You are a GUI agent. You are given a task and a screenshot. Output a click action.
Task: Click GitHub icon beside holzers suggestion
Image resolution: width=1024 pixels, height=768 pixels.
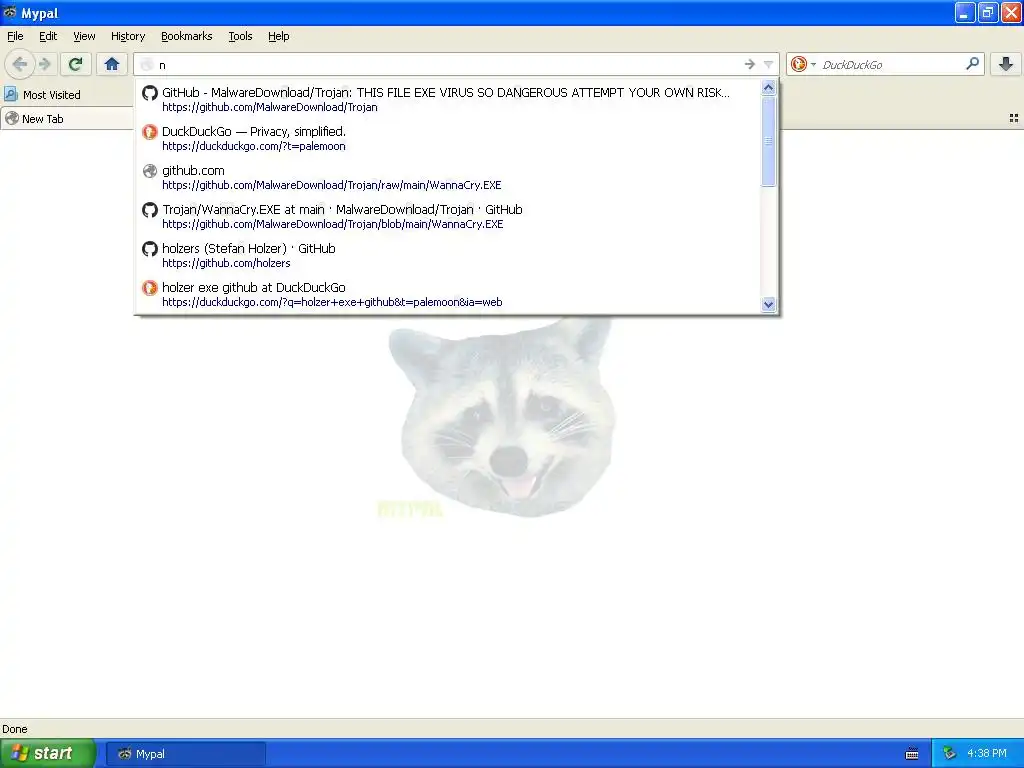click(x=150, y=249)
